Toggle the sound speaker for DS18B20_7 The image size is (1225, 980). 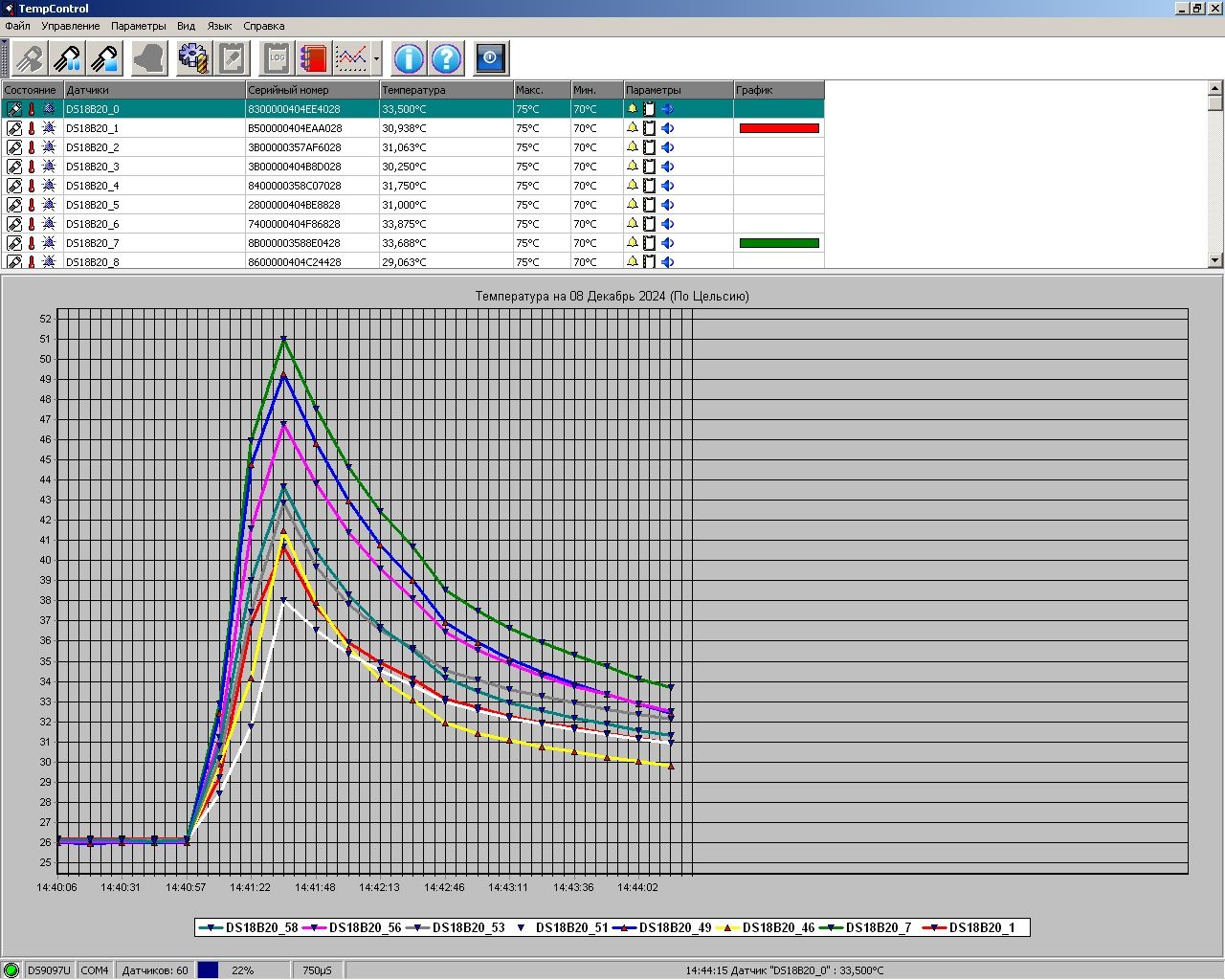coord(667,243)
